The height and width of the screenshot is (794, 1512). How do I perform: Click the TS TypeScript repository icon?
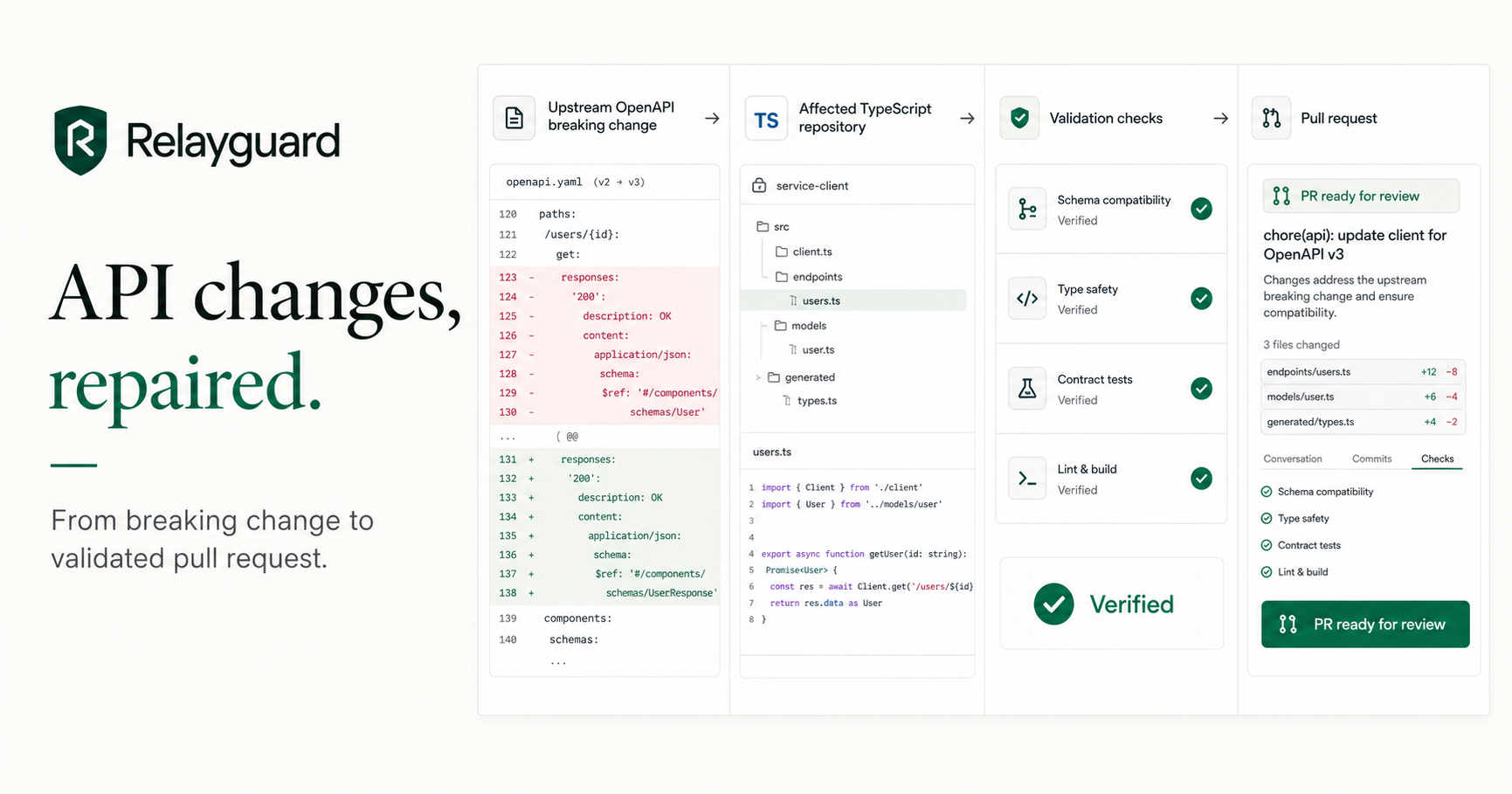pyautogui.click(x=766, y=119)
